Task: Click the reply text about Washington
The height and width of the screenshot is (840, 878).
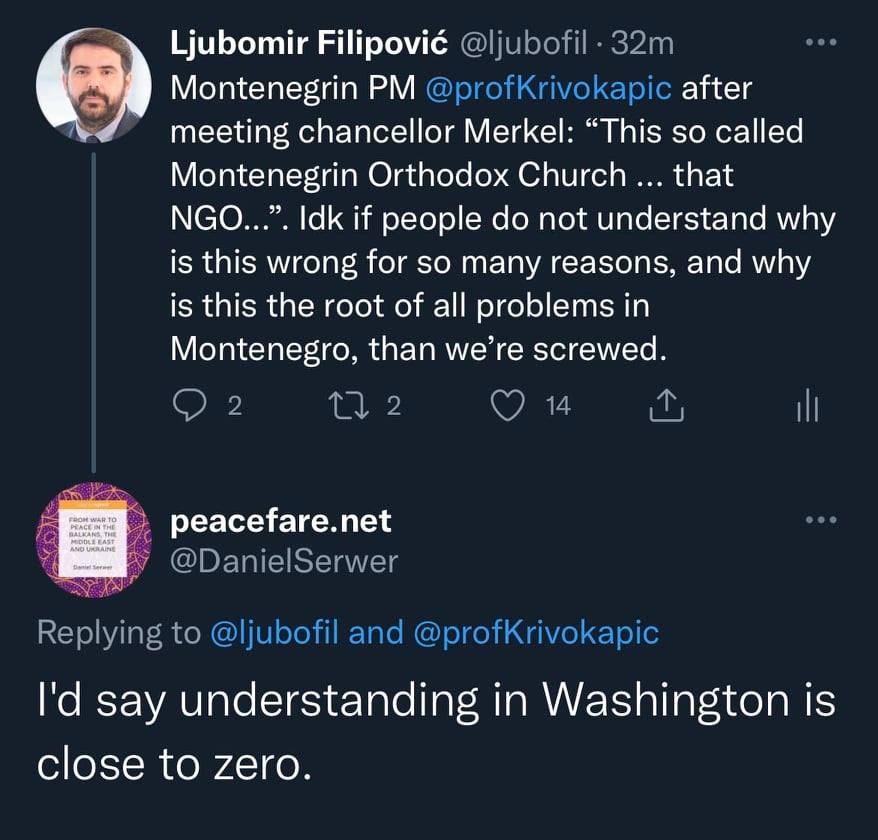Action: pyautogui.click(x=436, y=732)
